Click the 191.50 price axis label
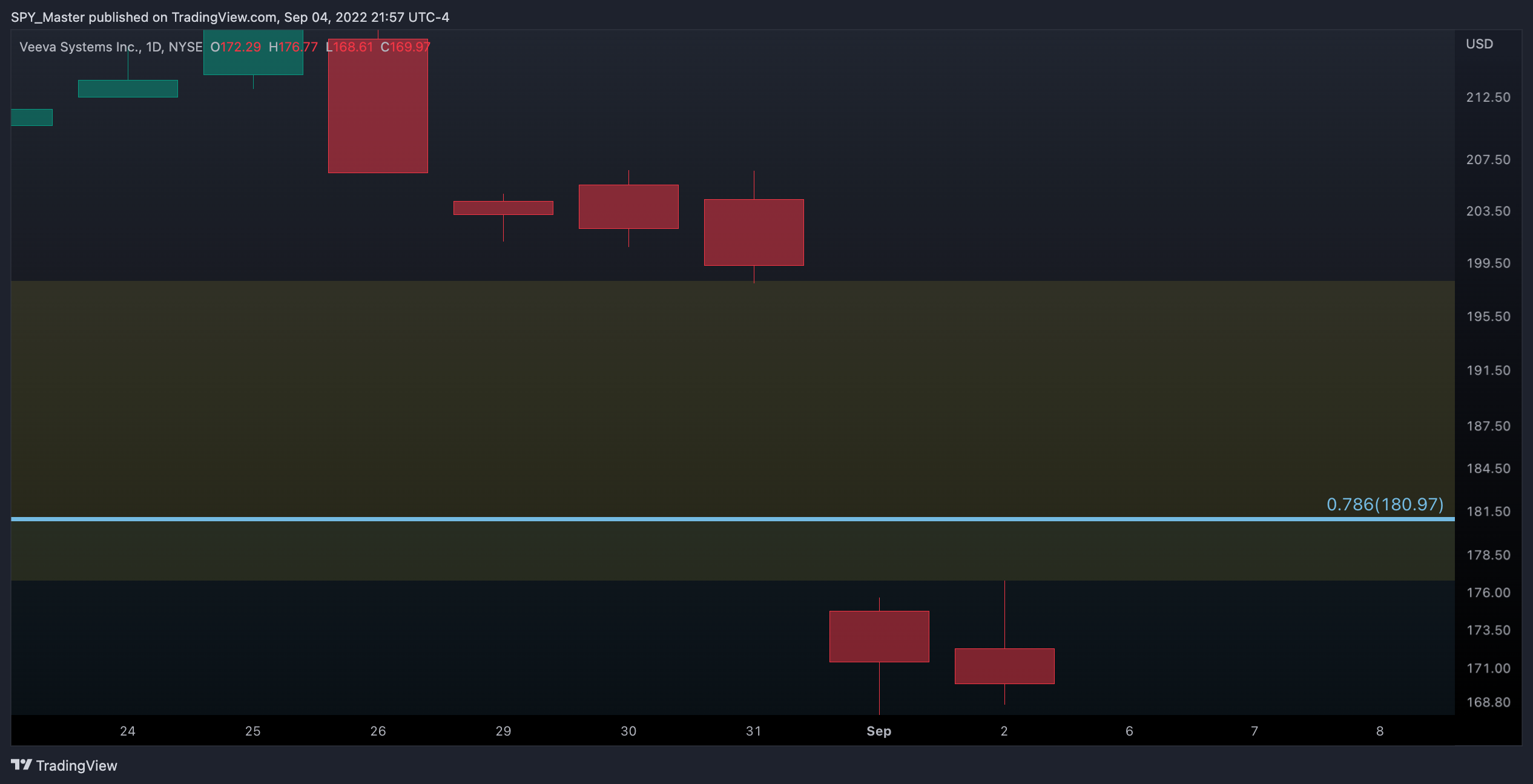 (x=1488, y=371)
